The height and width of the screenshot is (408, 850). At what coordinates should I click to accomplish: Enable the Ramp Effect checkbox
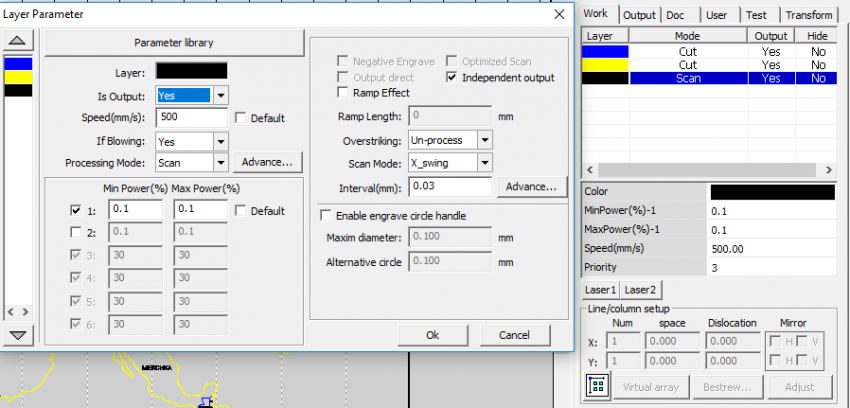pyautogui.click(x=345, y=93)
